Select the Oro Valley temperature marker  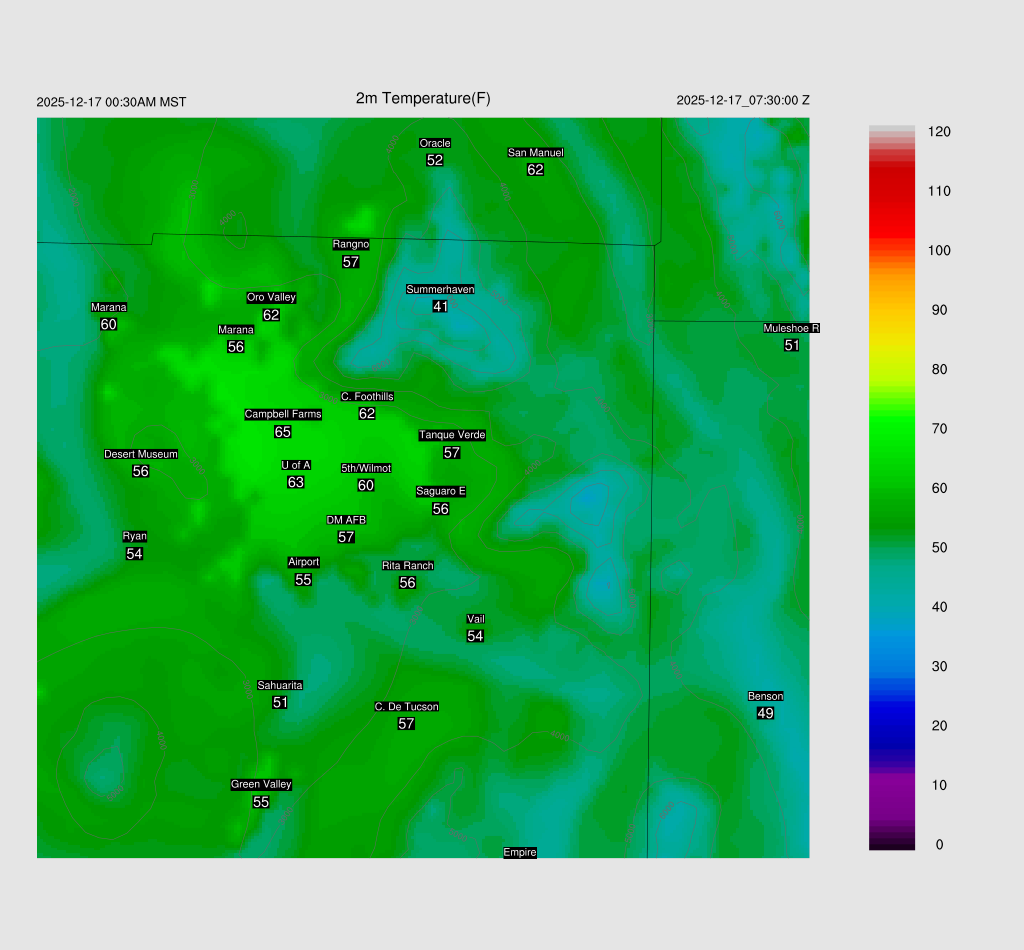271,314
